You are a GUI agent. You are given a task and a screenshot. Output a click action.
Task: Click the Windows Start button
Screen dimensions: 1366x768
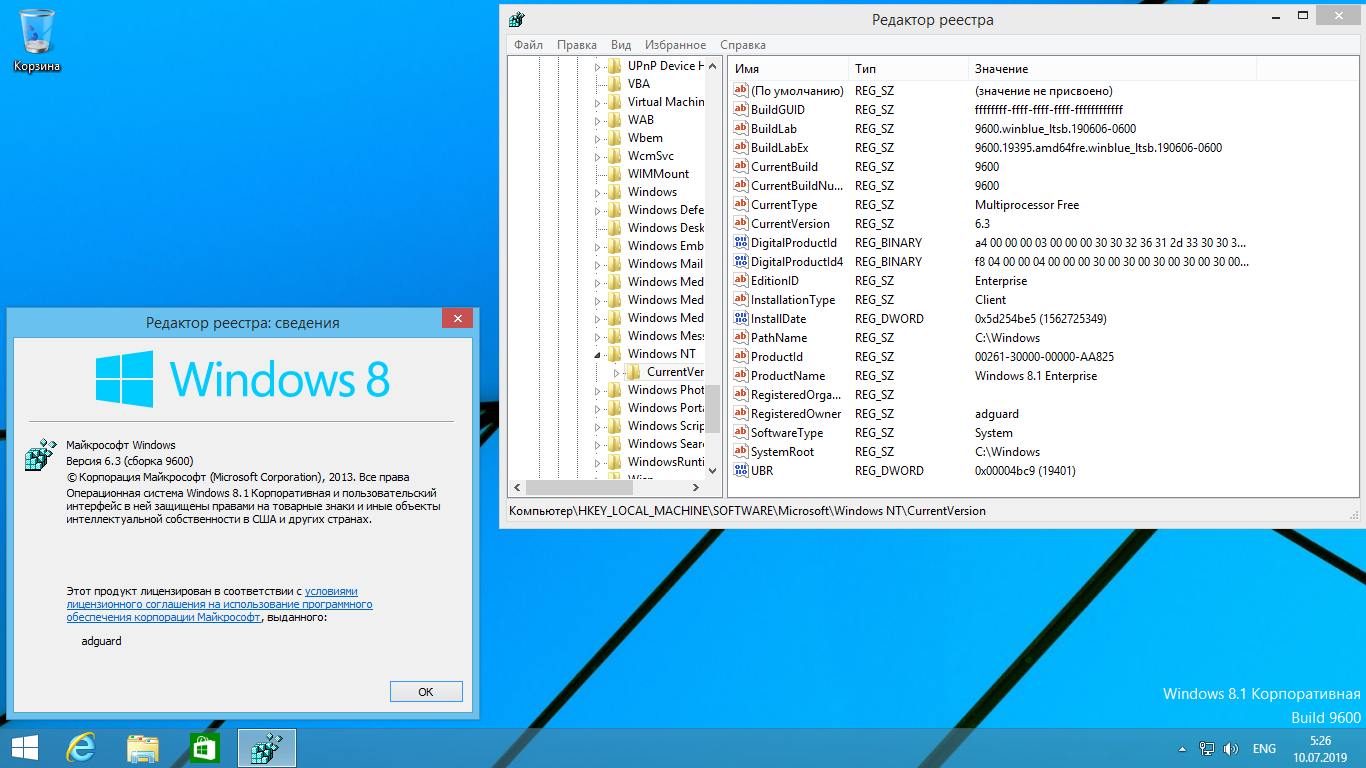tap(24, 748)
